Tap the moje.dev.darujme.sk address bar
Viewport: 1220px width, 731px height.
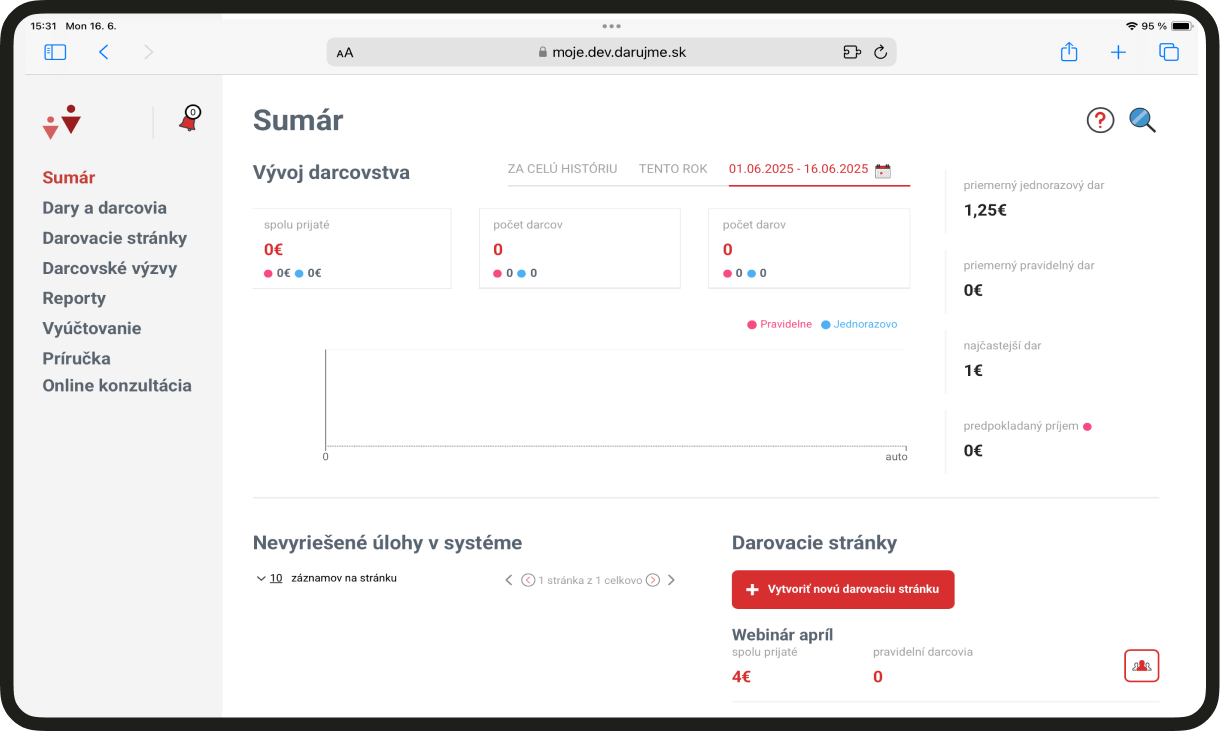pyautogui.click(x=611, y=52)
